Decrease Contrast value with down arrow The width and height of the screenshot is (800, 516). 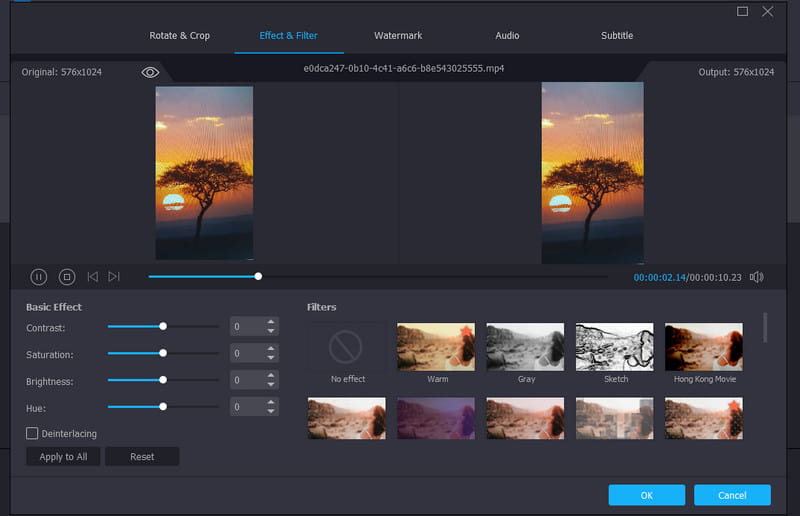[271, 331]
